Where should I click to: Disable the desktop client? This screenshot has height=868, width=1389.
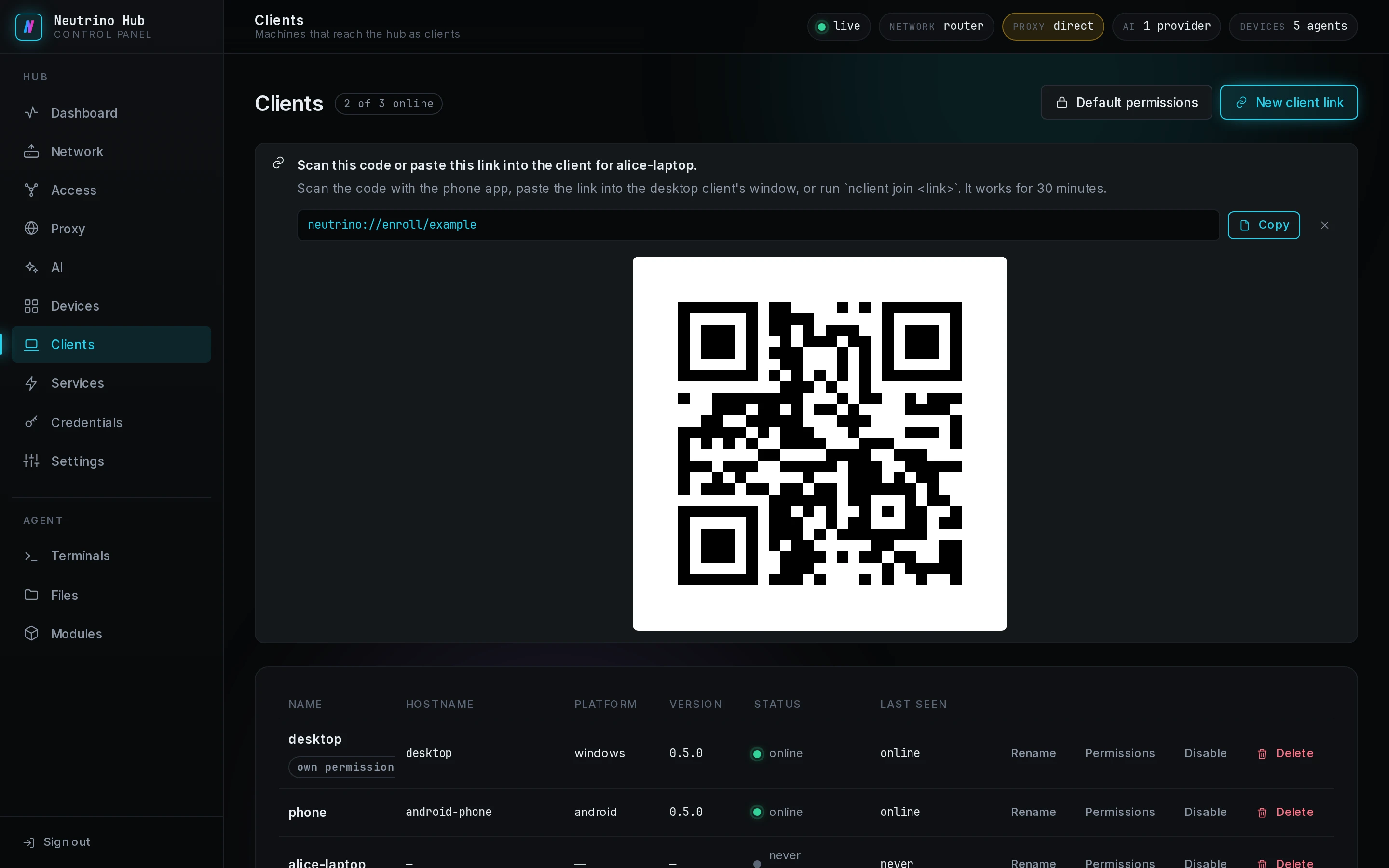[1205, 753]
